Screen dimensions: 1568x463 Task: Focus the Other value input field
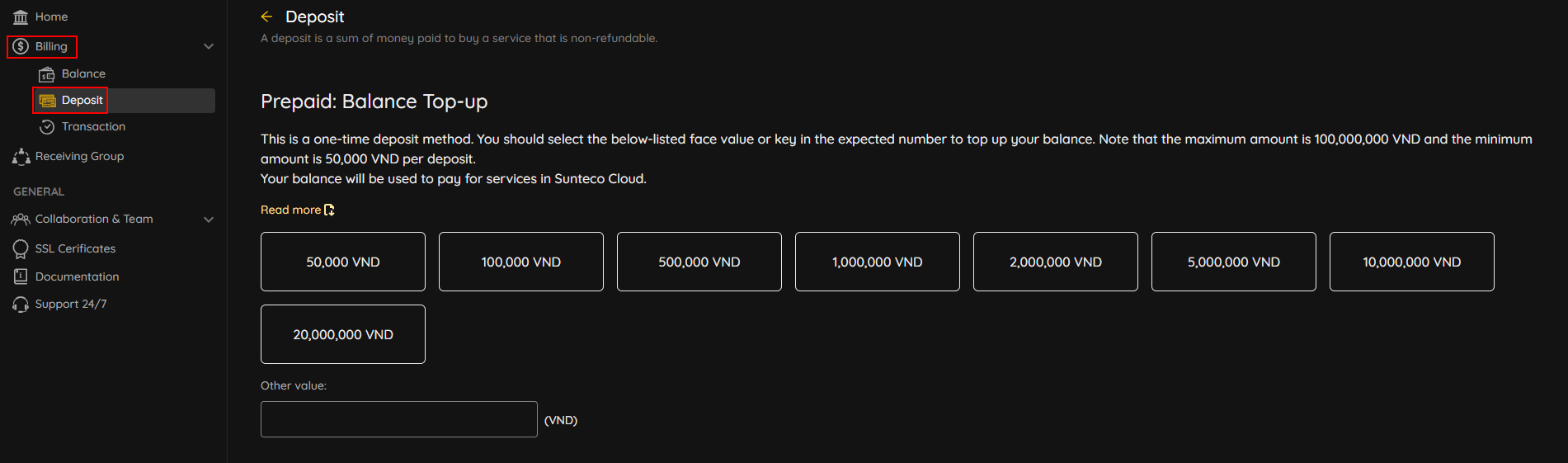coord(399,419)
